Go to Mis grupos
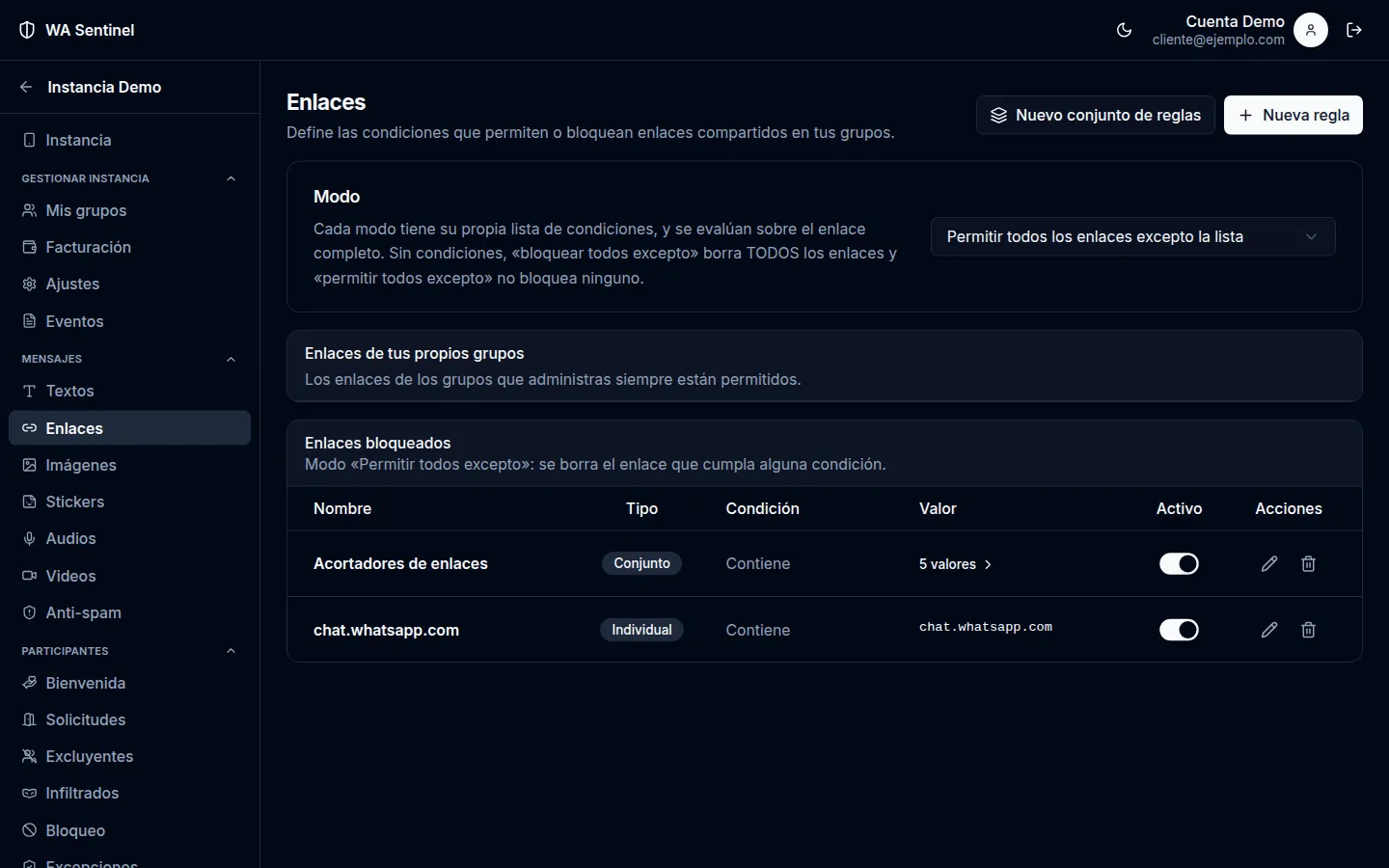This screenshot has height=868, width=1389. point(129,210)
